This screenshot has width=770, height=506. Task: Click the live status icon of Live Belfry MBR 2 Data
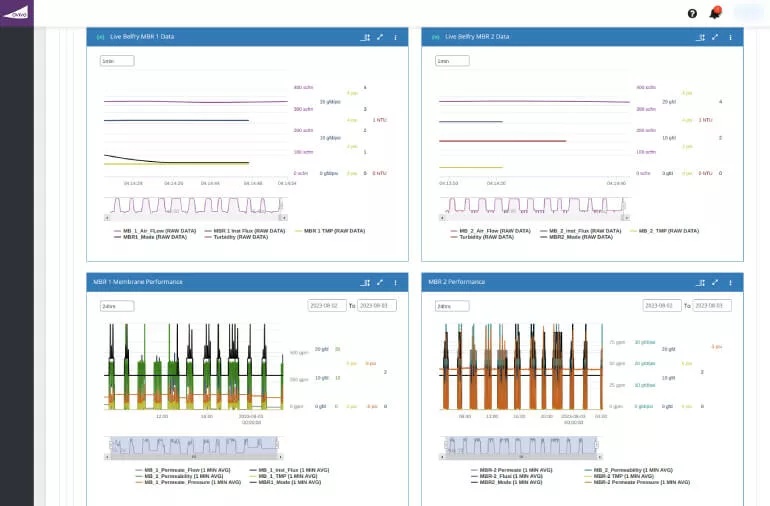click(x=436, y=37)
